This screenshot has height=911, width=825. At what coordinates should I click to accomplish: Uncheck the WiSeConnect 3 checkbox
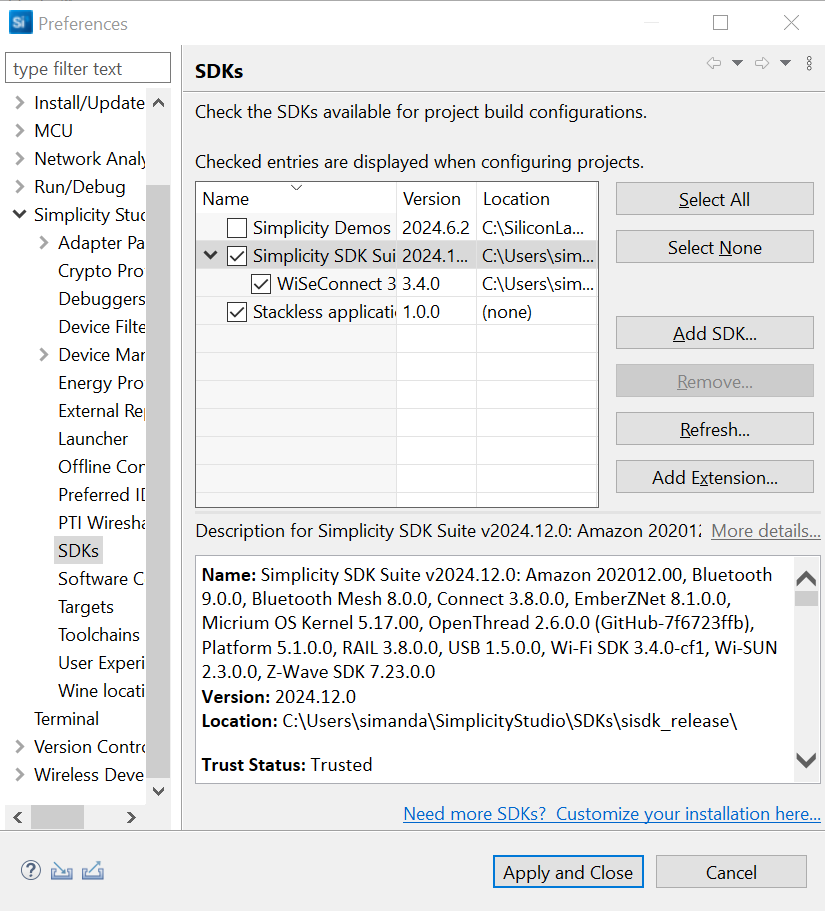pyautogui.click(x=261, y=284)
